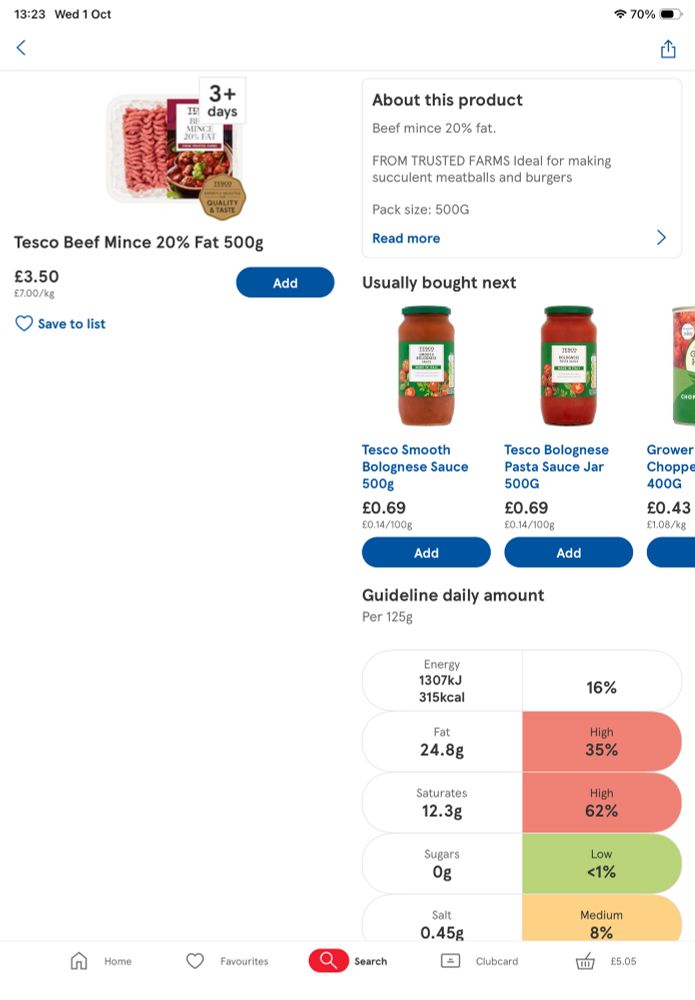This screenshot has height=1000, width=695.
Task: Tap the back arrow icon
Action: 21,48
